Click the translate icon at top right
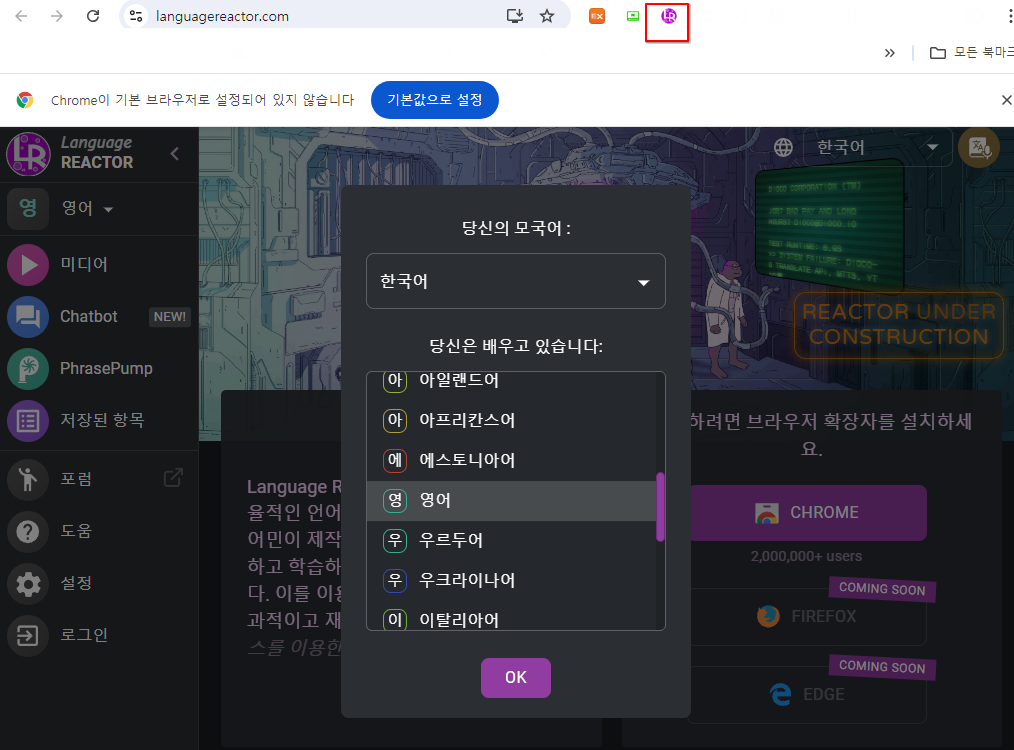 (978, 147)
